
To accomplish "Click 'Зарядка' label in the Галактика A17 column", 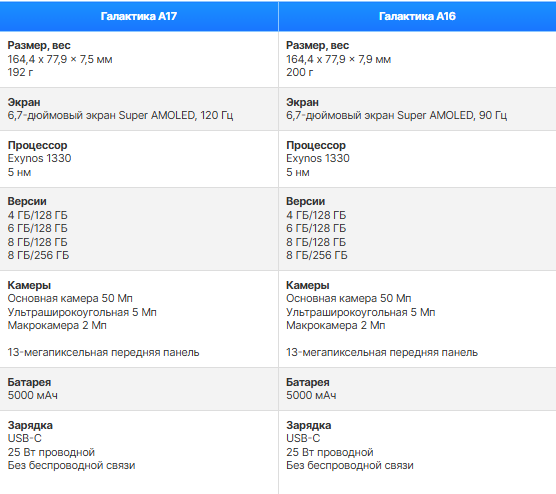I will (30, 426).
